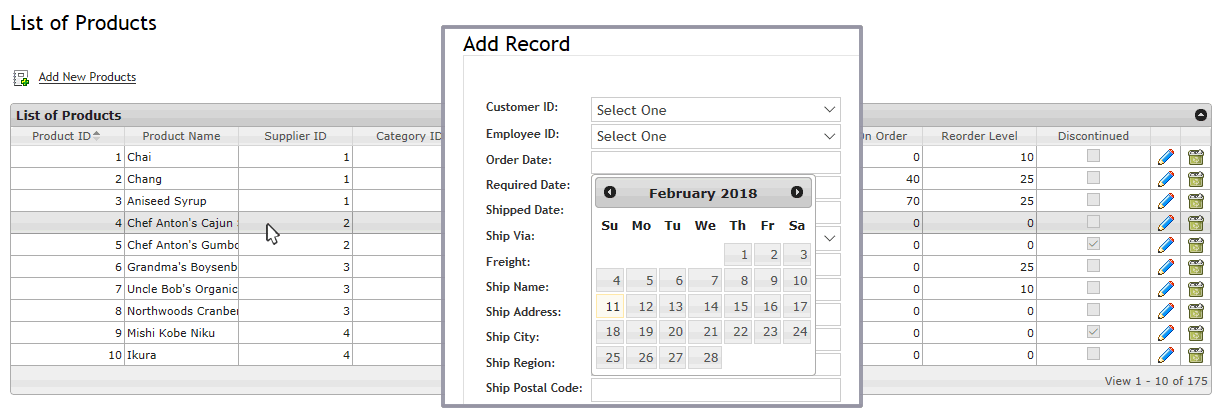The height and width of the screenshot is (408, 1222).
Task: Open the Customer ID dropdown
Action: [716, 109]
